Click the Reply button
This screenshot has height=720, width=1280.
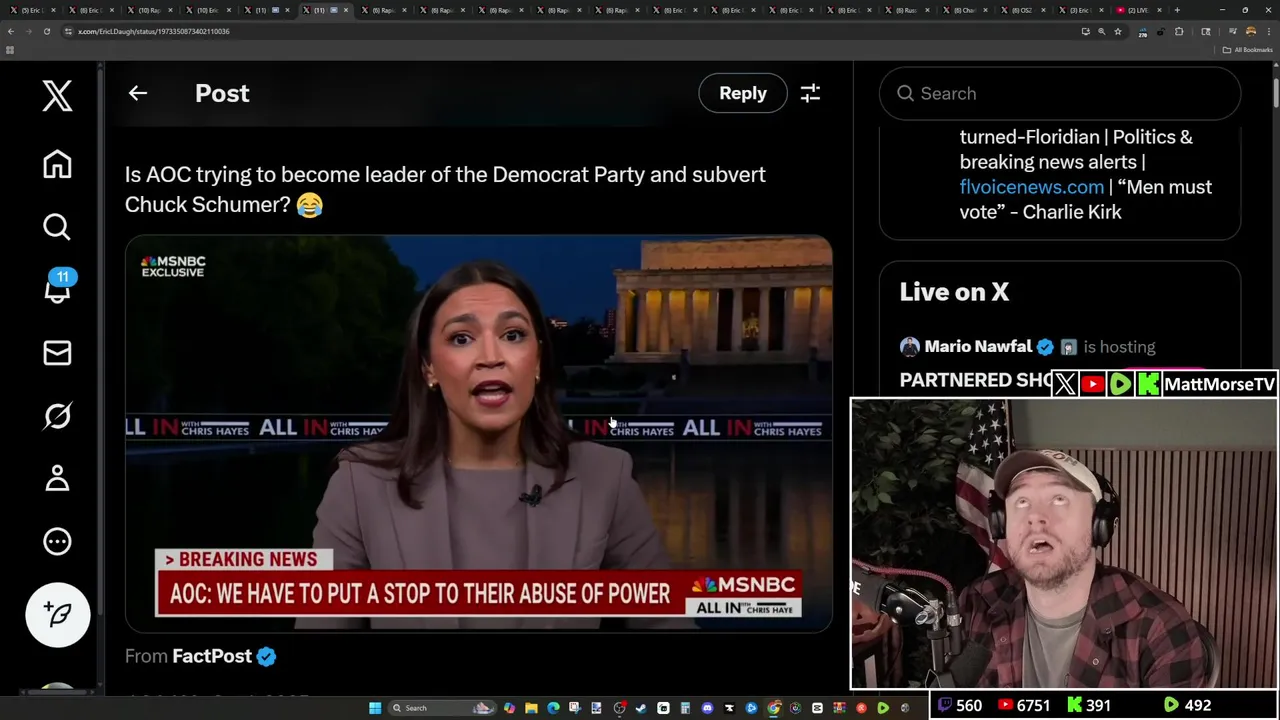tap(743, 93)
